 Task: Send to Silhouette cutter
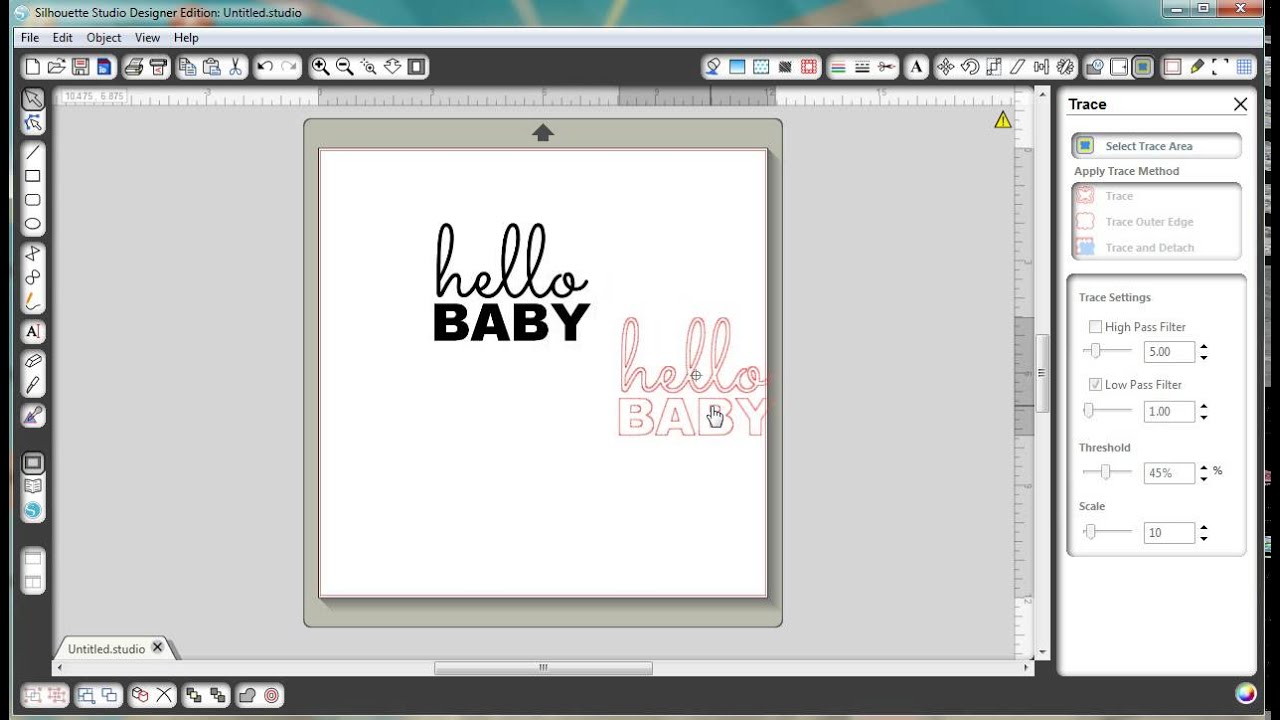[157, 67]
